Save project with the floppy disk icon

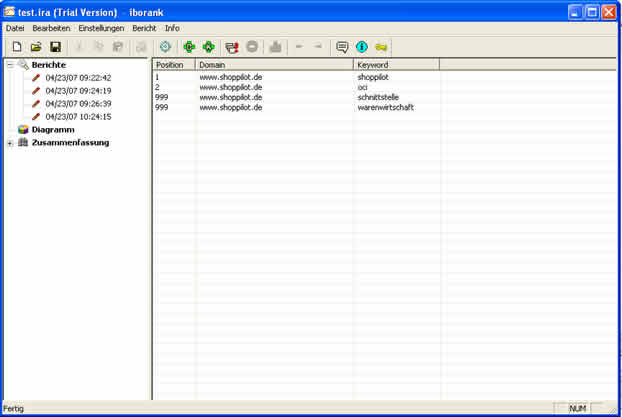(56, 47)
